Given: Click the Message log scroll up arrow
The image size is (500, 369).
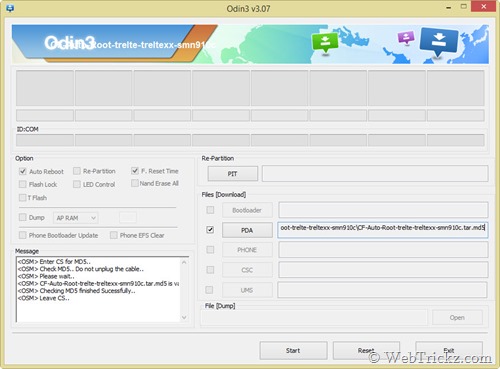Looking at the screenshot, I should [184, 263].
